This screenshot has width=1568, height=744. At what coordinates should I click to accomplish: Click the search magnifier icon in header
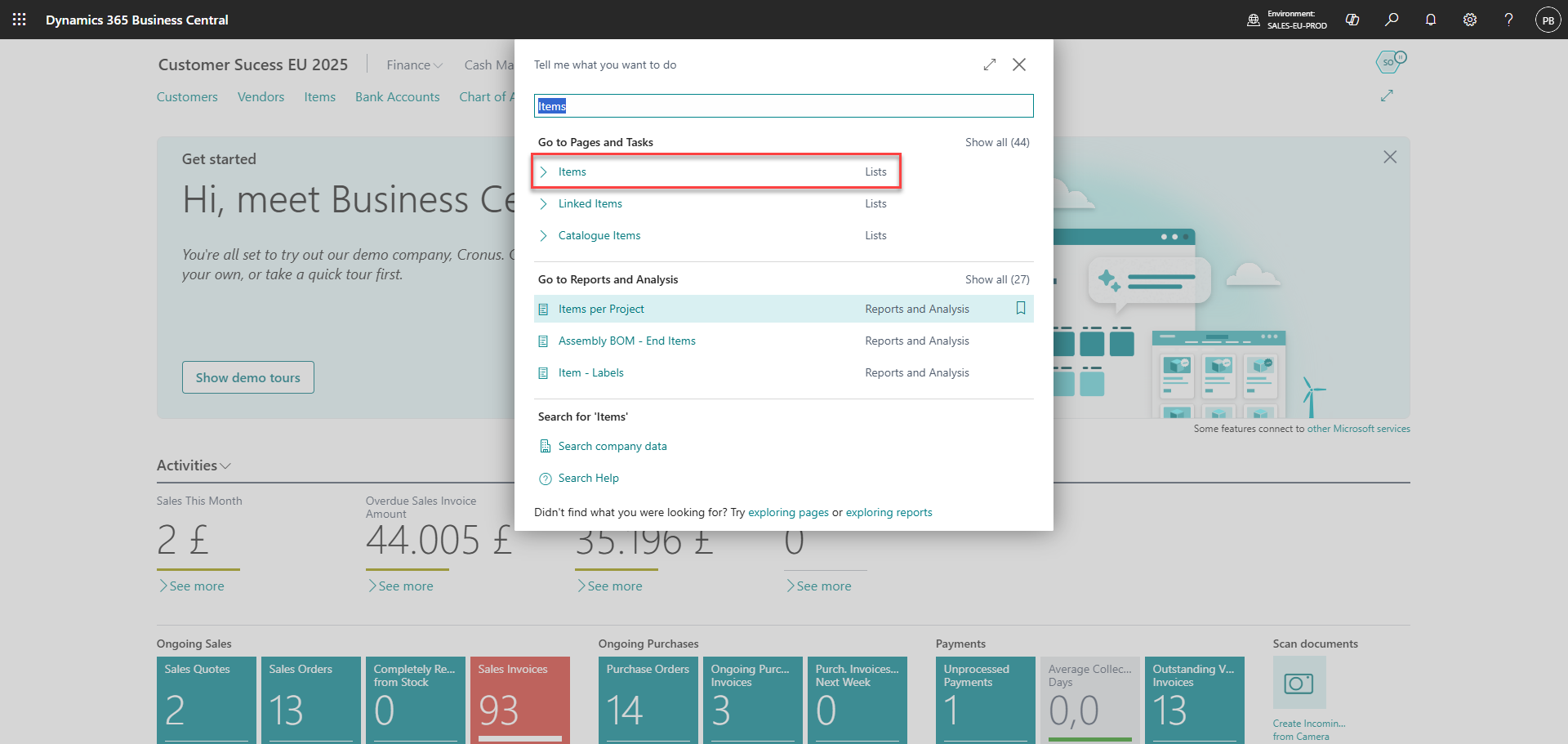tap(1392, 20)
